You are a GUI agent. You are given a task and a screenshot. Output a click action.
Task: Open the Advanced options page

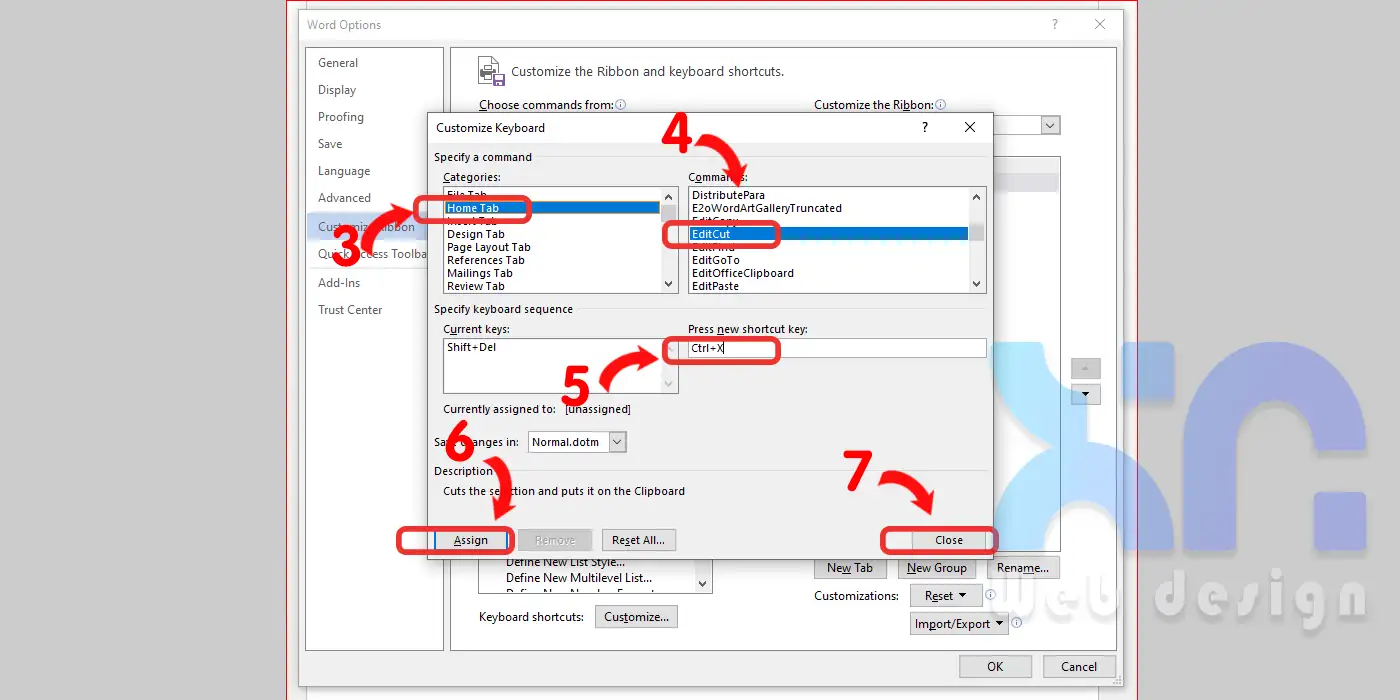click(344, 198)
